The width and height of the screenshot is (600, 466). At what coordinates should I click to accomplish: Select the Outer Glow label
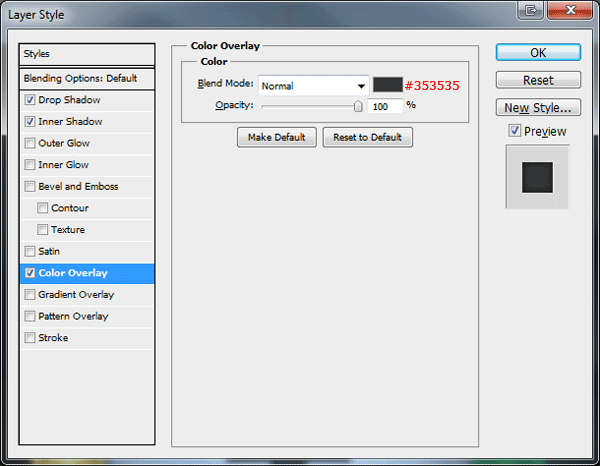pos(64,143)
